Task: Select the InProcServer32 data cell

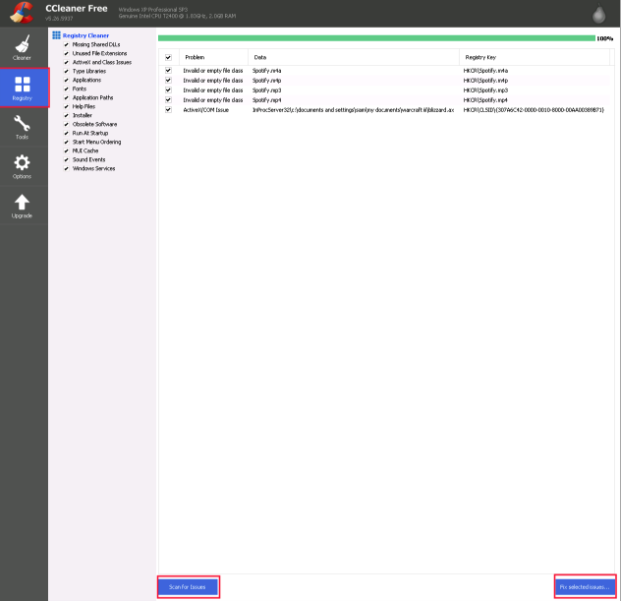Action: point(353,110)
